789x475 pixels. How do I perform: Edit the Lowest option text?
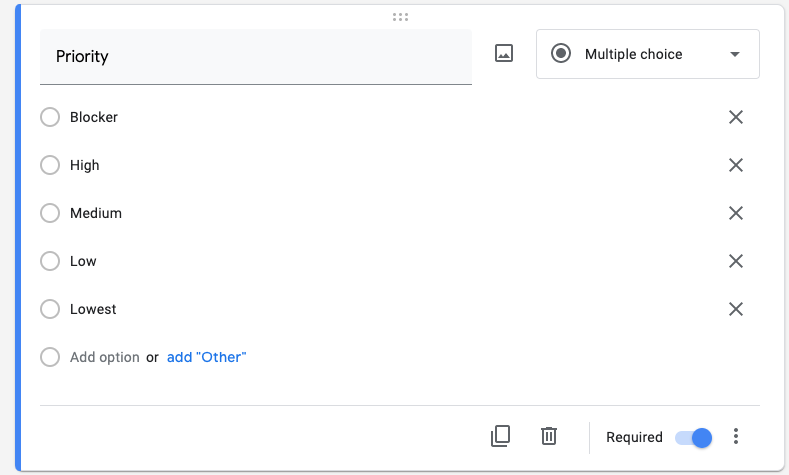tap(93, 309)
